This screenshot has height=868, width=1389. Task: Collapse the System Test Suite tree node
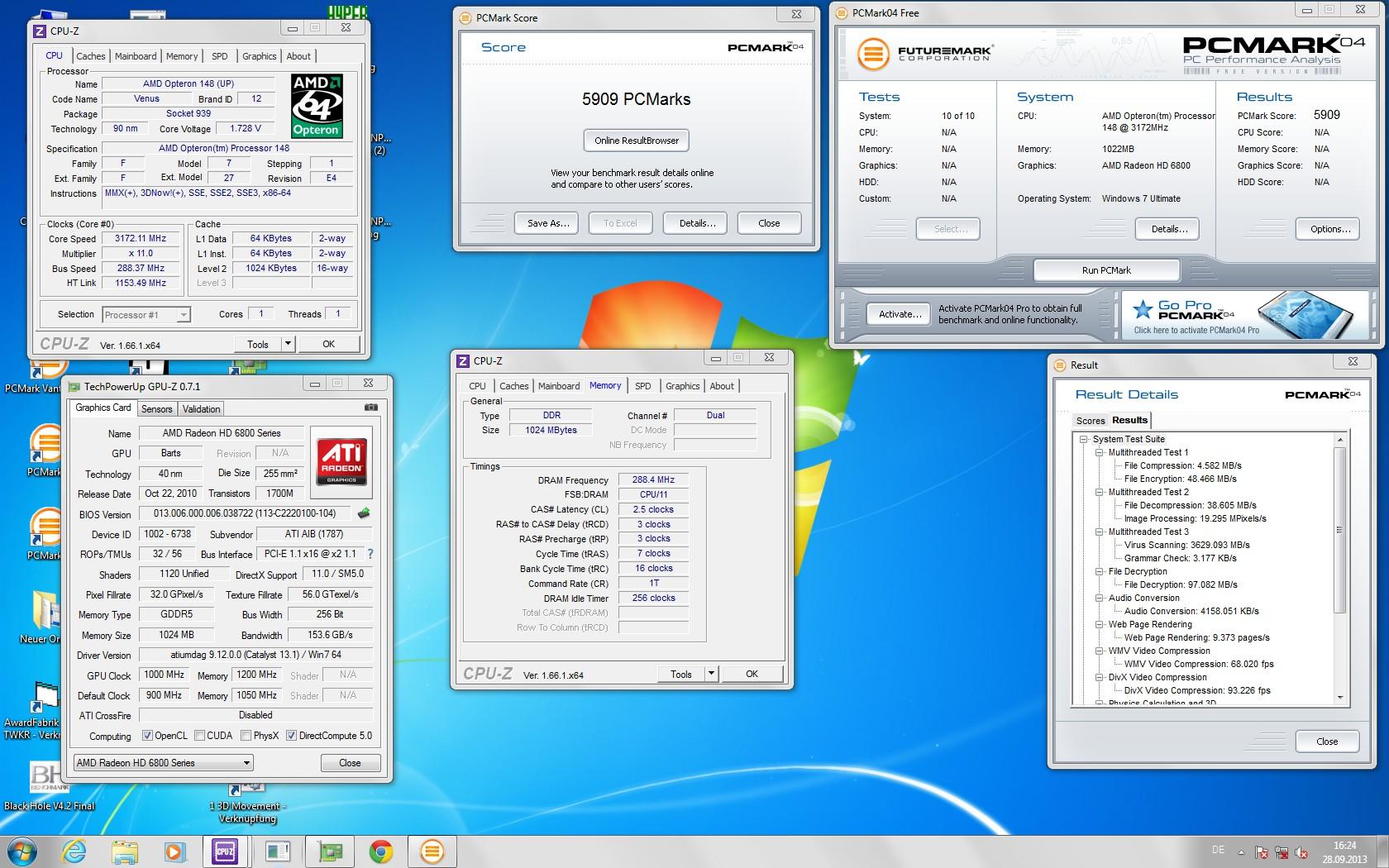(x=1084, y=439)
